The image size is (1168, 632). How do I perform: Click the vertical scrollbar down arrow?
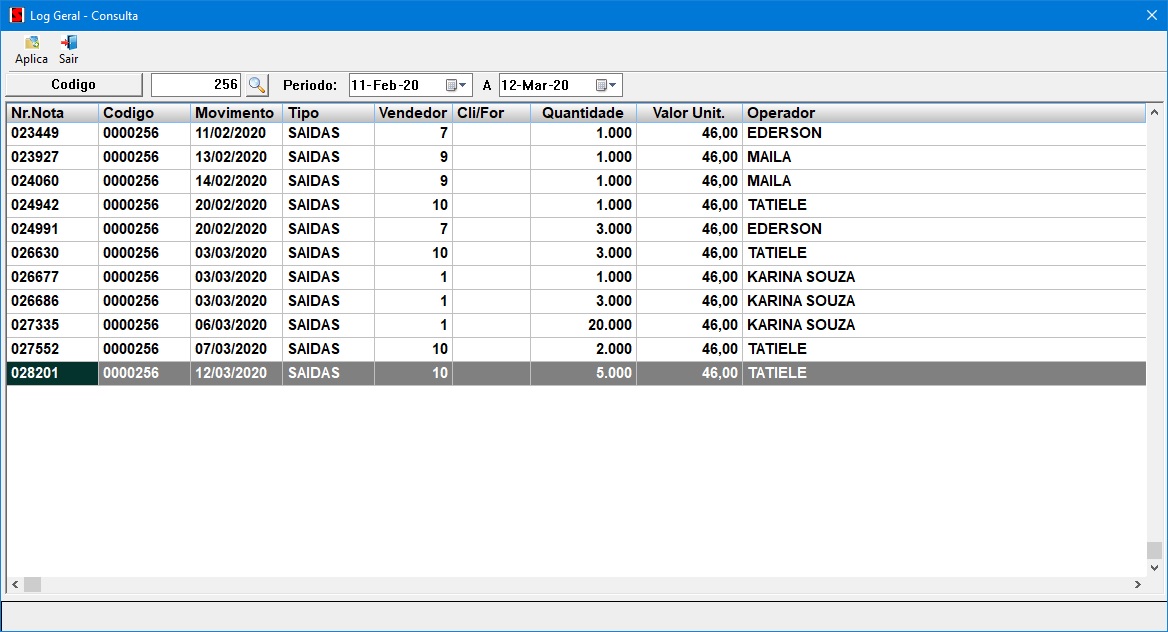click(x=1155, y=567)
